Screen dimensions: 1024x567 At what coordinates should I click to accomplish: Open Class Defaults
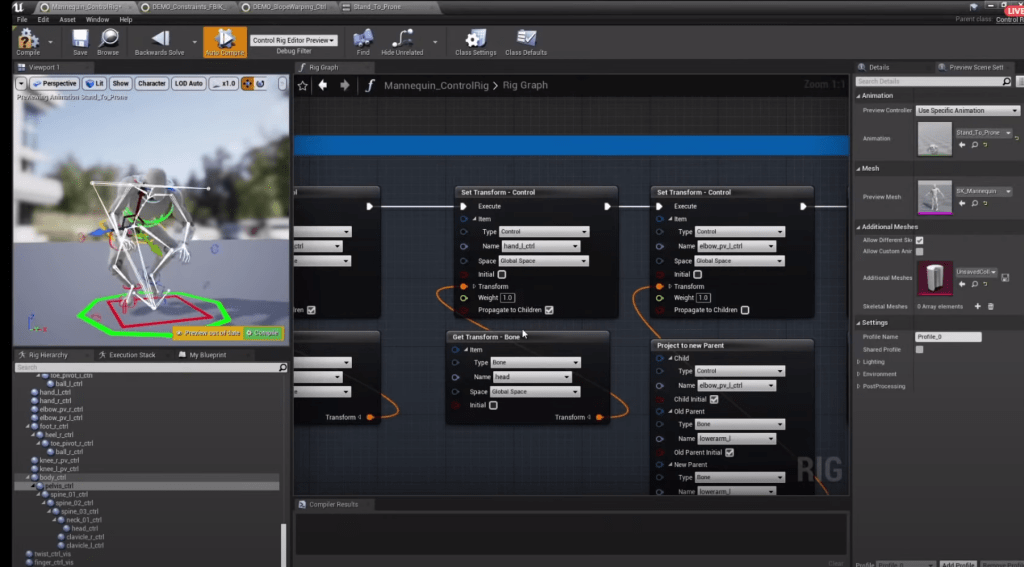(526, 40)
